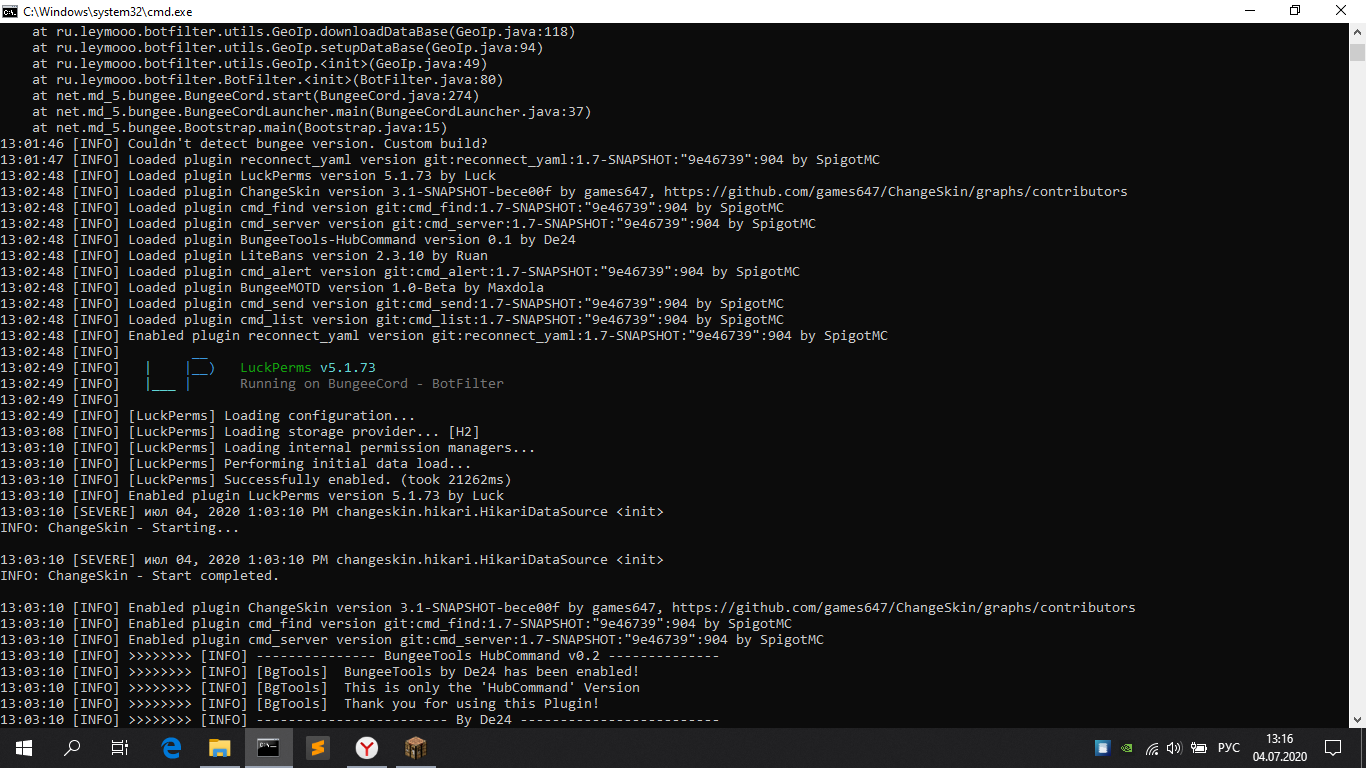Click the Command Prompt taskbar icon
The image size is (1366, 768).
point(268,747)
